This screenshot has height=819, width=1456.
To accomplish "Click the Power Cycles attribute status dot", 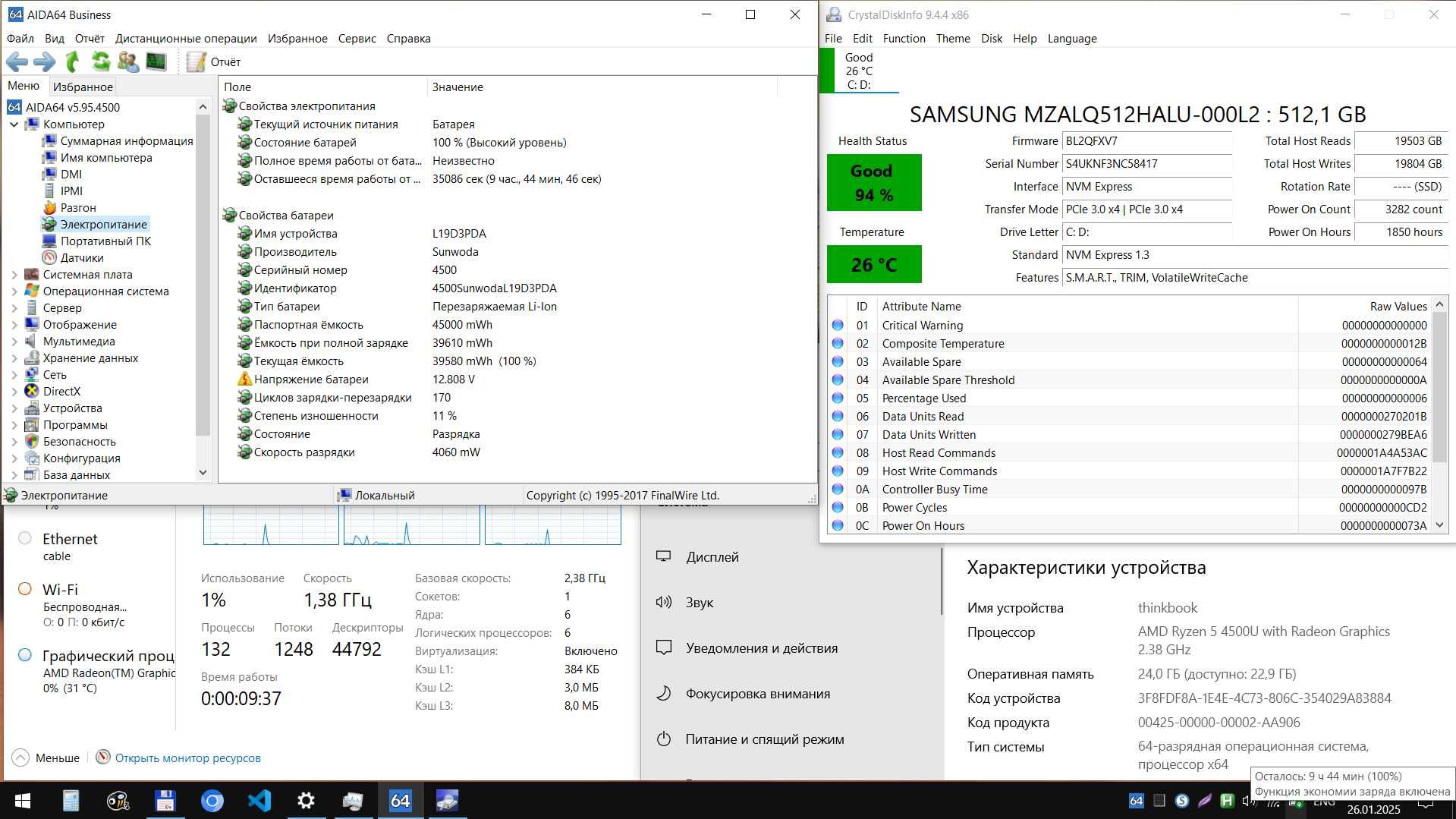I will pyautogui.click(x=838, y=507).
